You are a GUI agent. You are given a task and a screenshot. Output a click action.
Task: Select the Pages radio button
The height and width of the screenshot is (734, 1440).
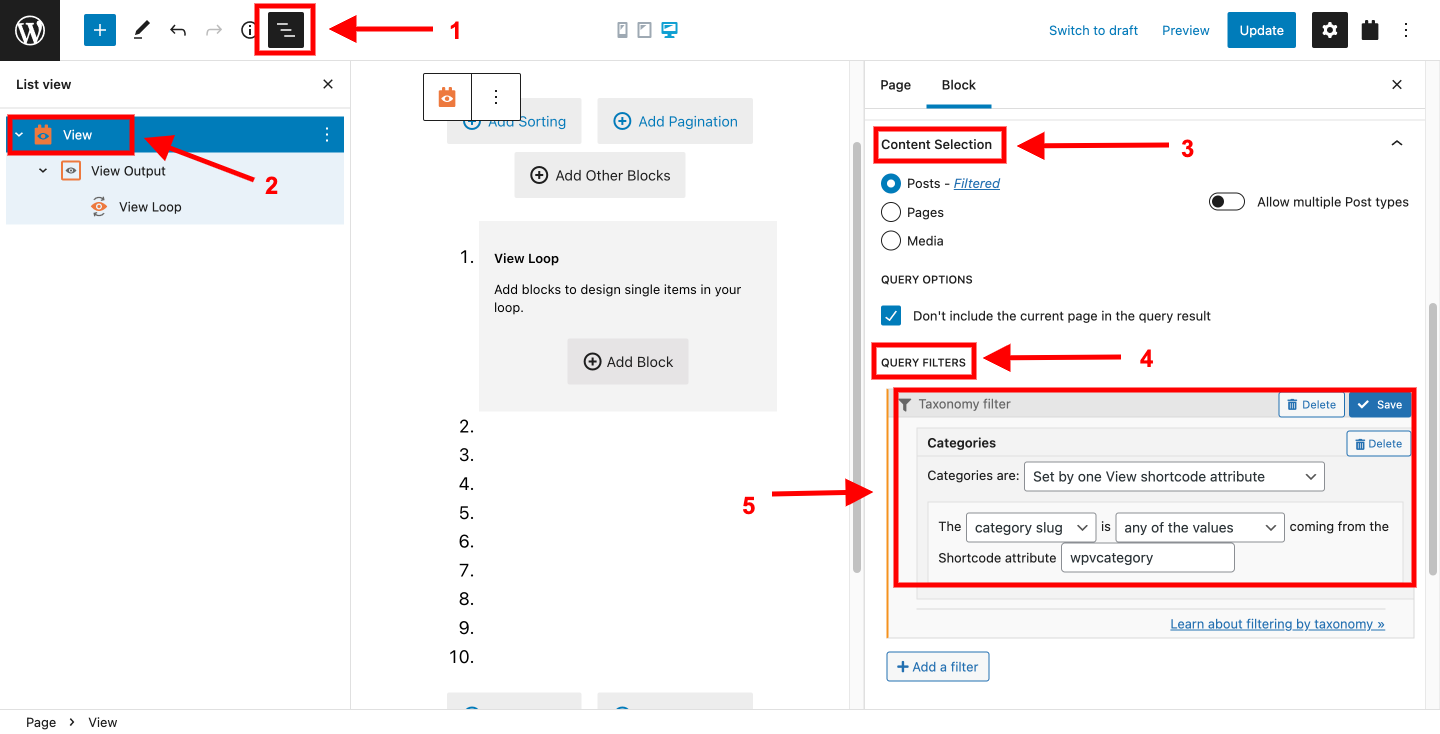(891, 212)
